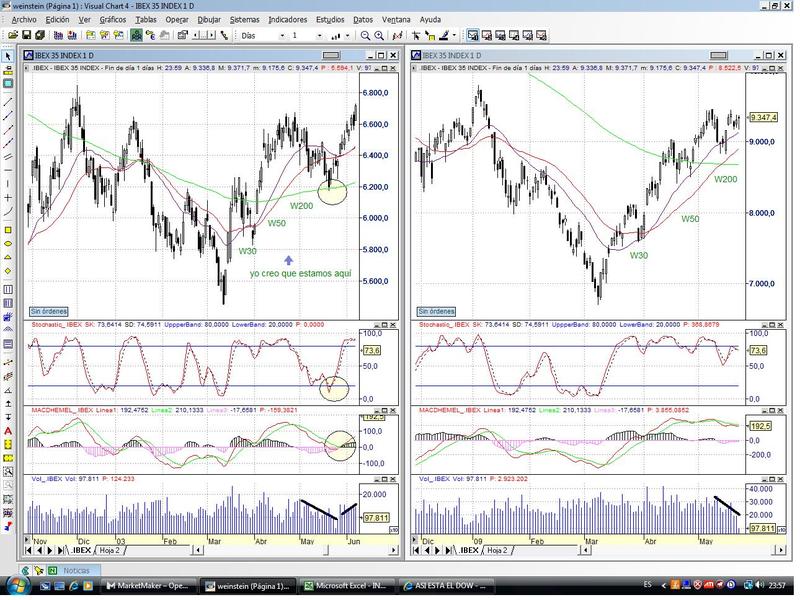The height and width of the screenshot is (600, 800).
Task: Switch to Microsoft Excel in taskbar
Action: click(x=347, y=585)
